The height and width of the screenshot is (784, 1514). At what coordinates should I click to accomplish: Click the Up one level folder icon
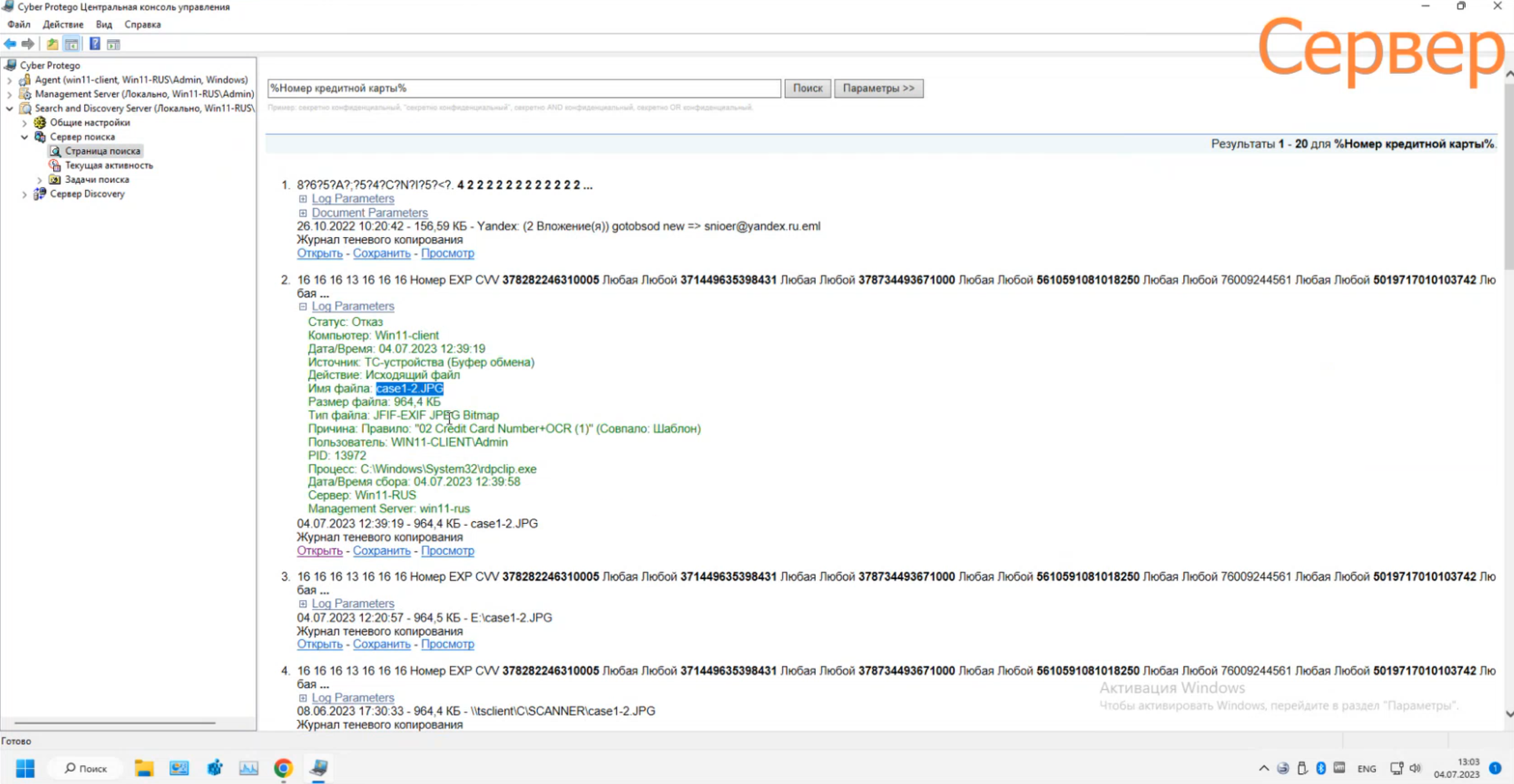click(53, 44)
